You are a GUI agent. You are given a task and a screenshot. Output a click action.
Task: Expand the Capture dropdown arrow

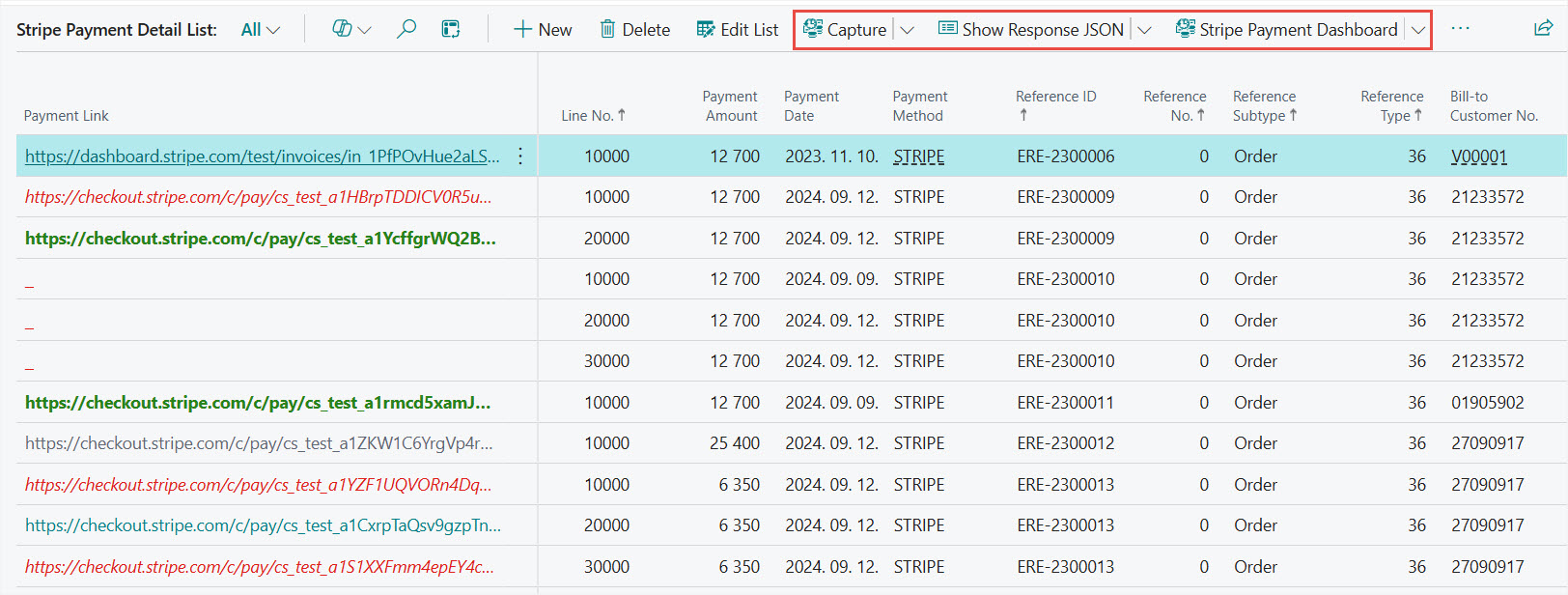(x=907, y=30)
